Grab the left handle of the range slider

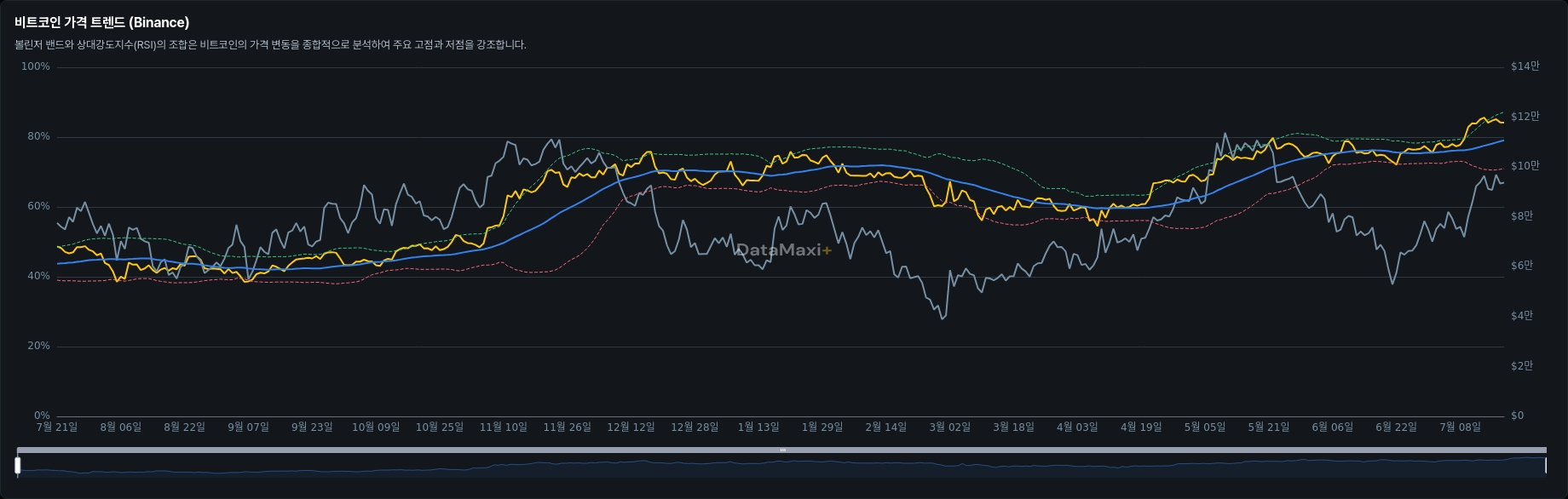click(17, 465)
